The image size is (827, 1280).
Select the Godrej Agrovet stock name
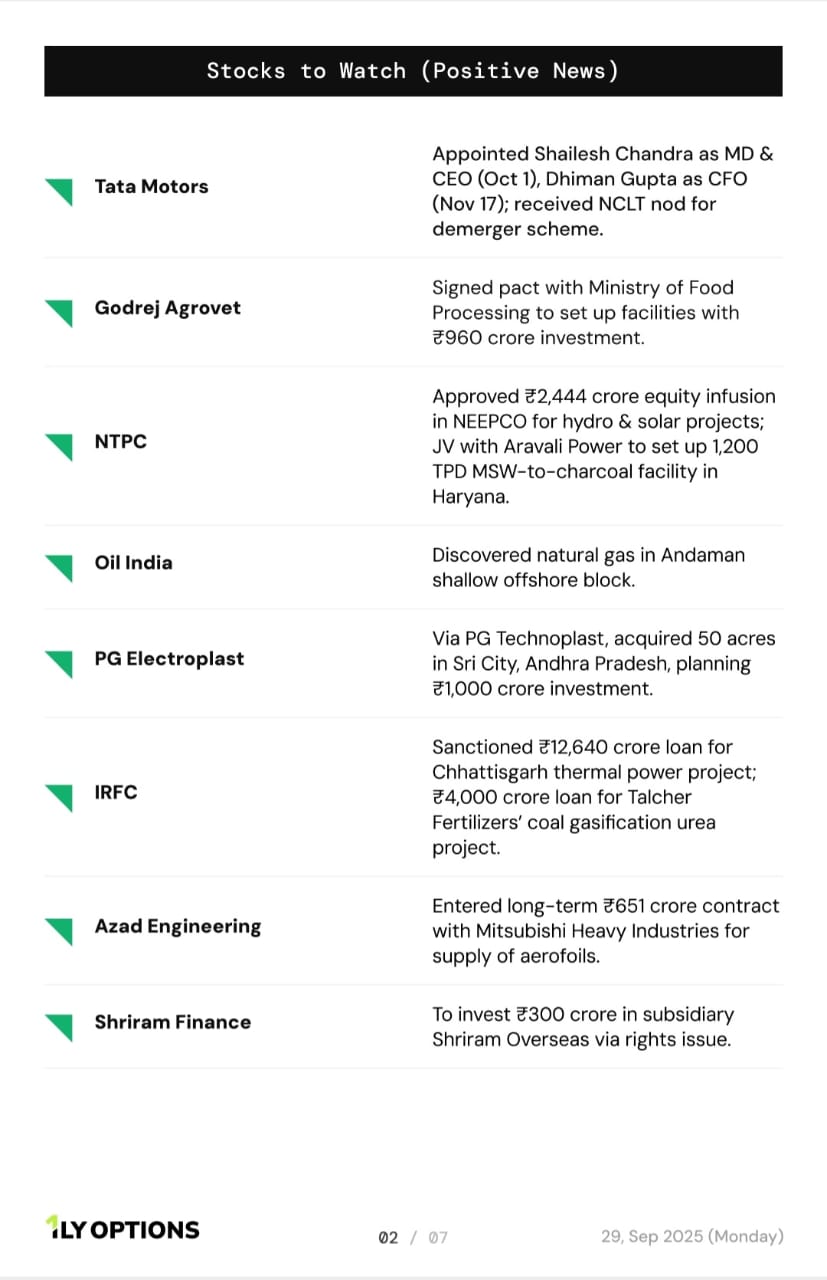tap(167, 308)
